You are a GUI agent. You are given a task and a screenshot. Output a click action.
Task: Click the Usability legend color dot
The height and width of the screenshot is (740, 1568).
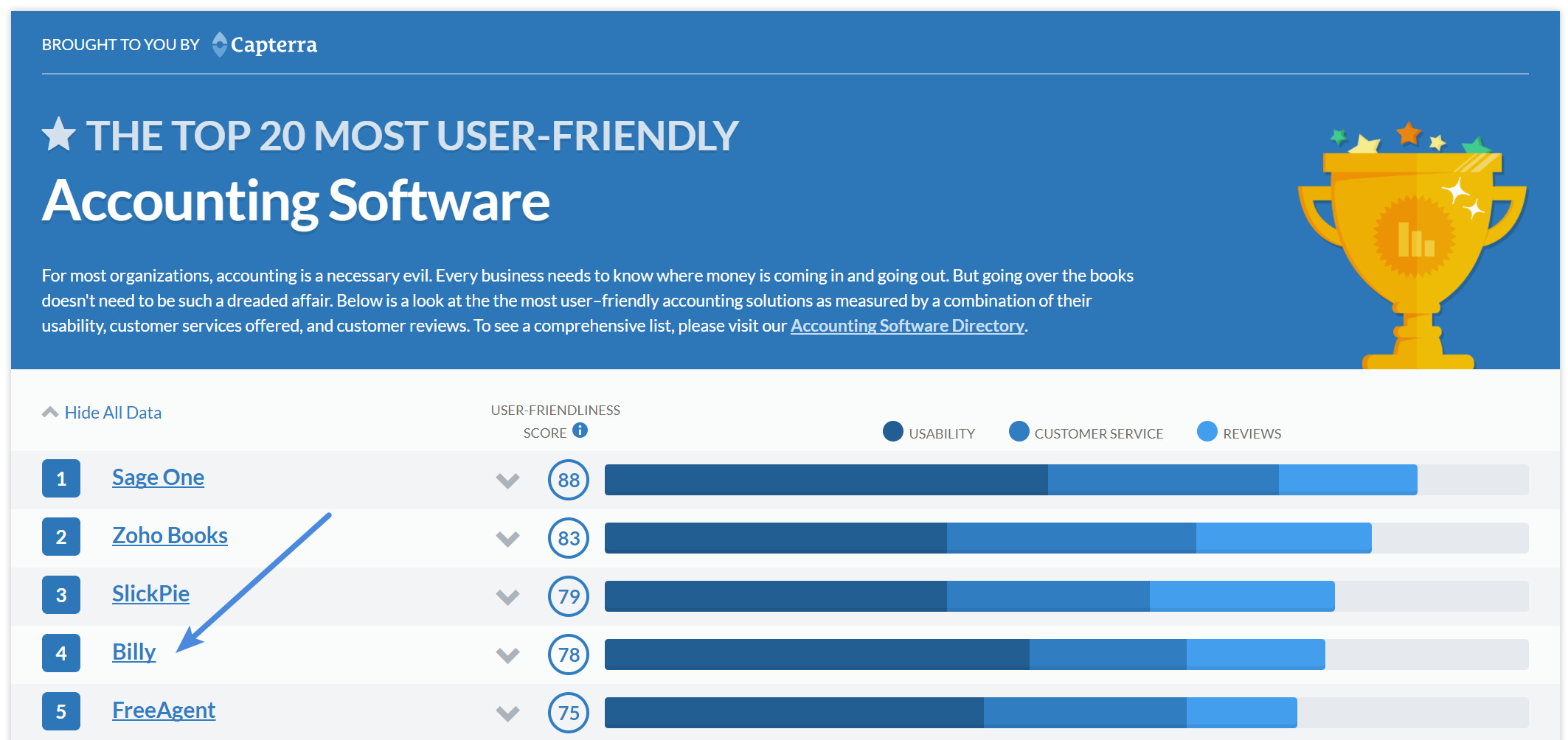coord(892,432)
